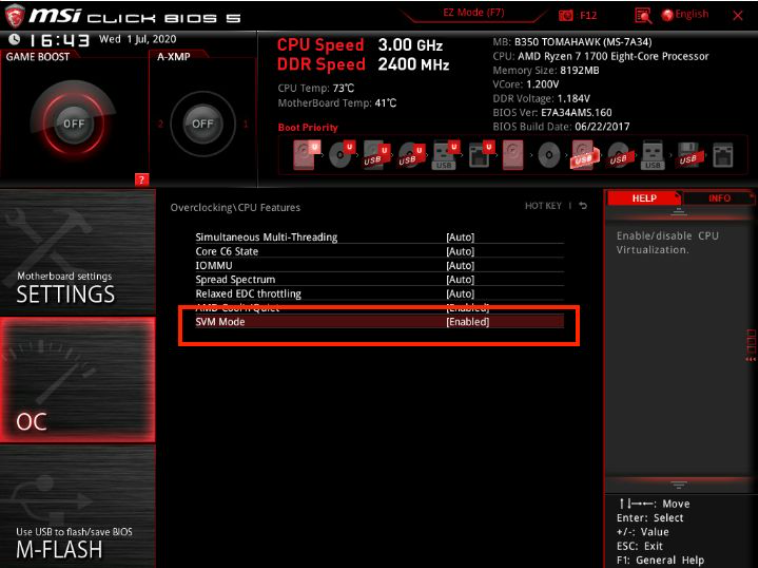Change Spread Spectrum [Auto] value
The image size is (758, 568).
[460, 279]
